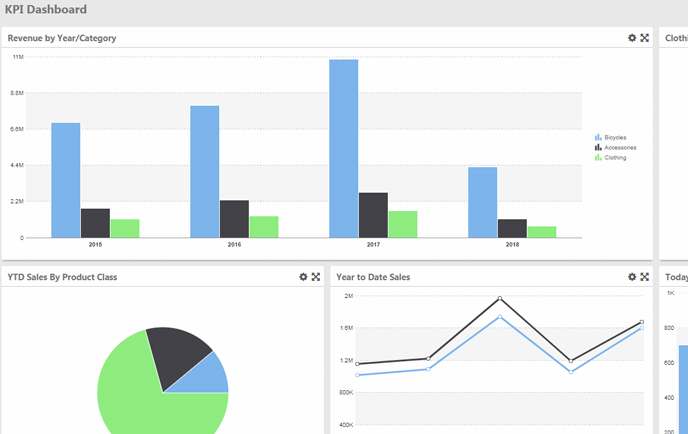
Task: Maximize the Year to Date Sales panel
Action: point(645,277)
